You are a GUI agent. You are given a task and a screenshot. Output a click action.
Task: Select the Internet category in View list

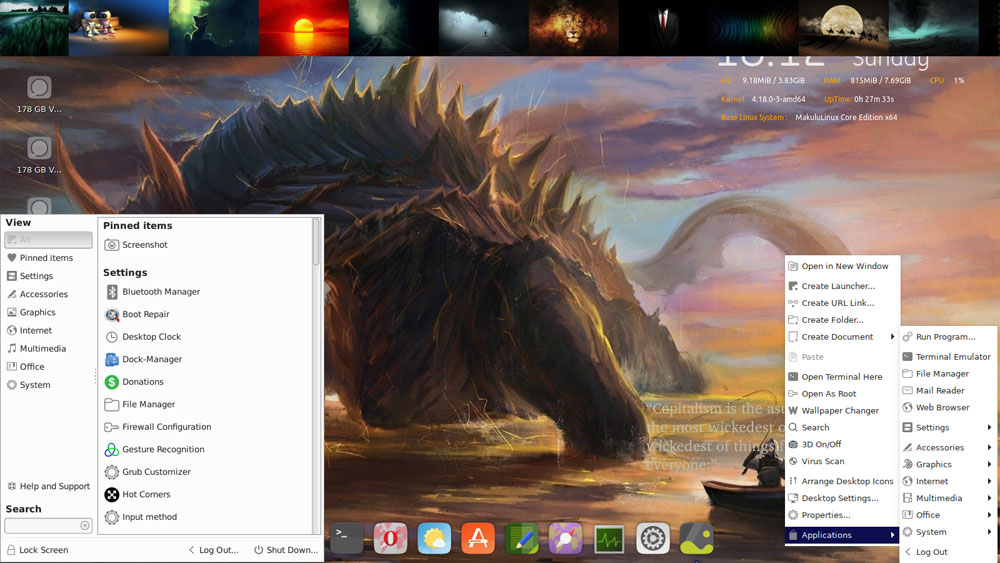pos(48,330)
